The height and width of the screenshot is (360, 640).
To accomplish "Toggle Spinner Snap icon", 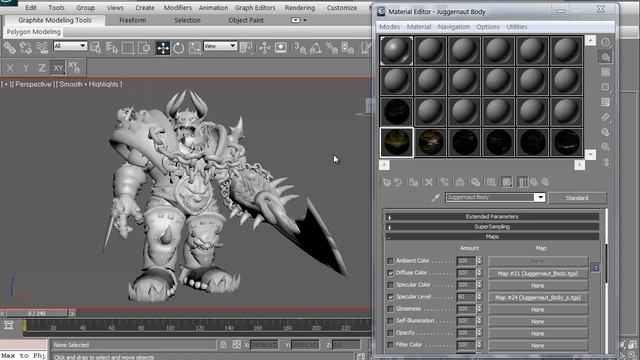I will pos(348,48).
